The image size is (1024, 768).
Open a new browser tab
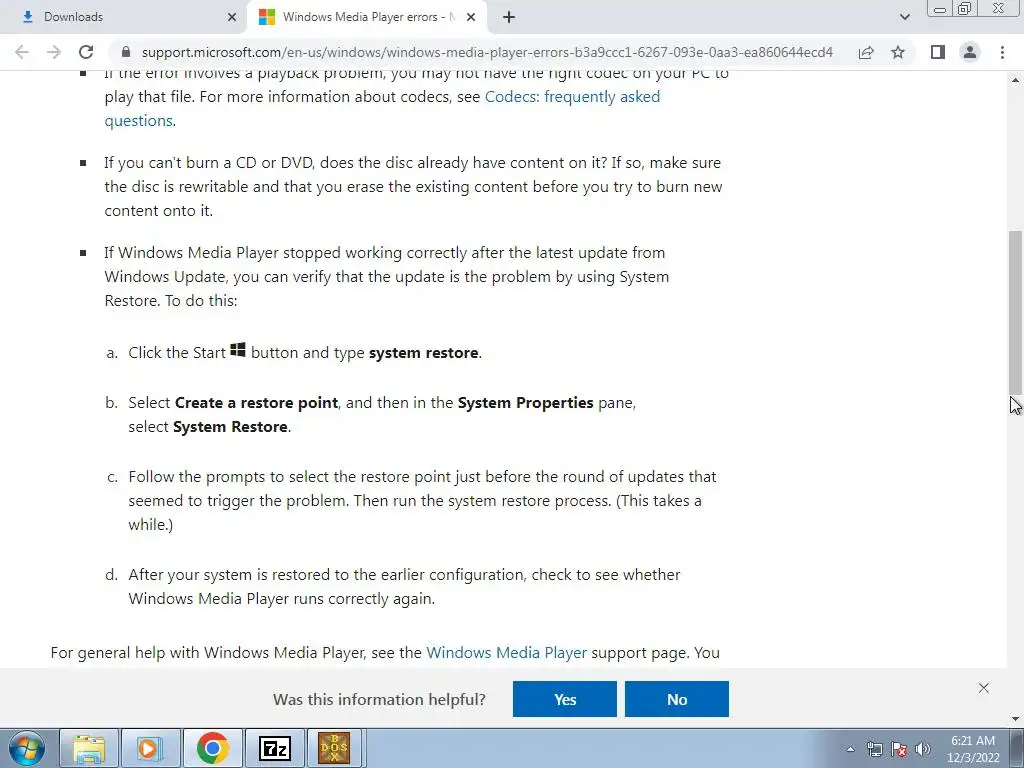point(509,17)
